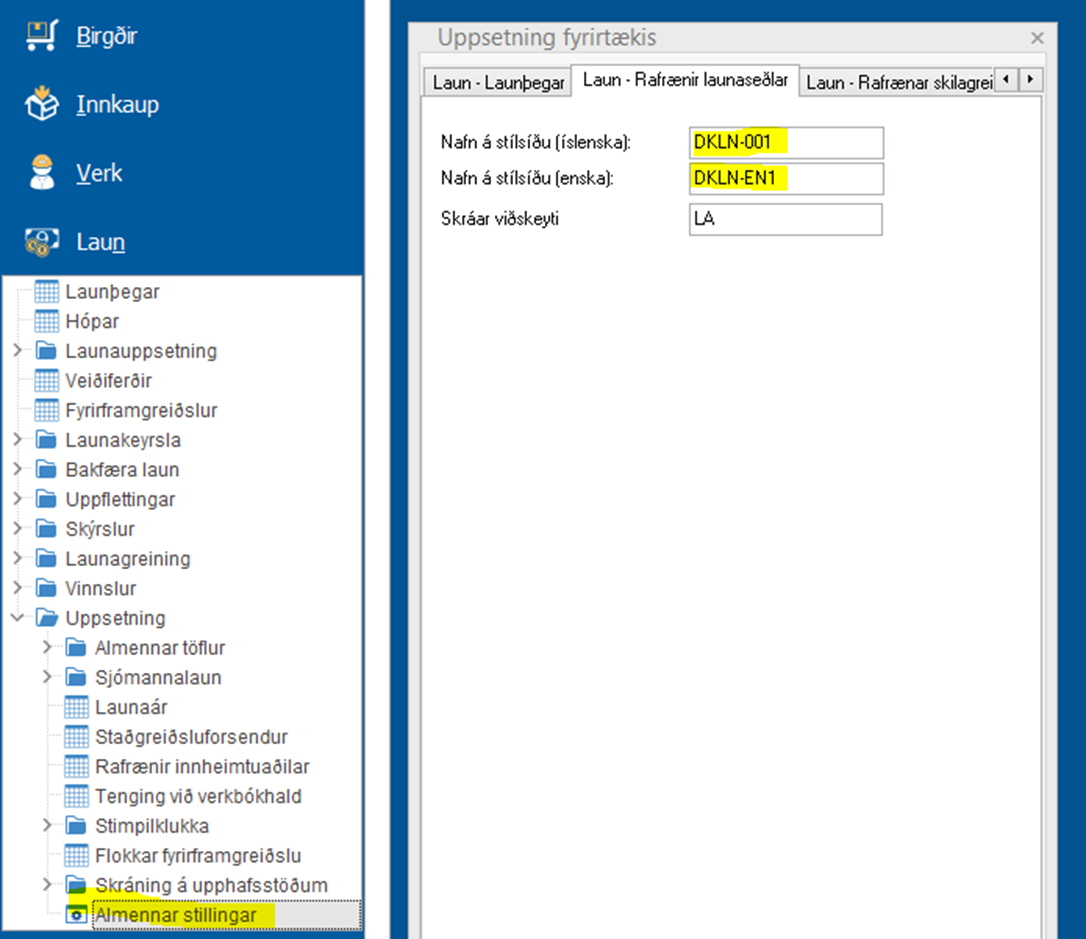Click the Innkaup box icon
The width and height of the screenshot is (1086, 939).
tap(41, 105)
